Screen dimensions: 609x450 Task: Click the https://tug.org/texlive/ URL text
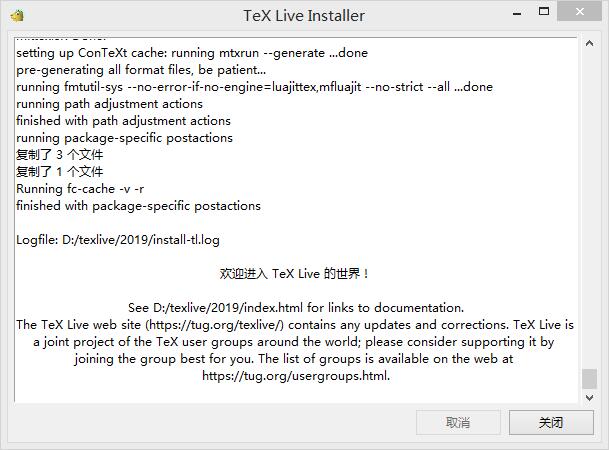216,325
